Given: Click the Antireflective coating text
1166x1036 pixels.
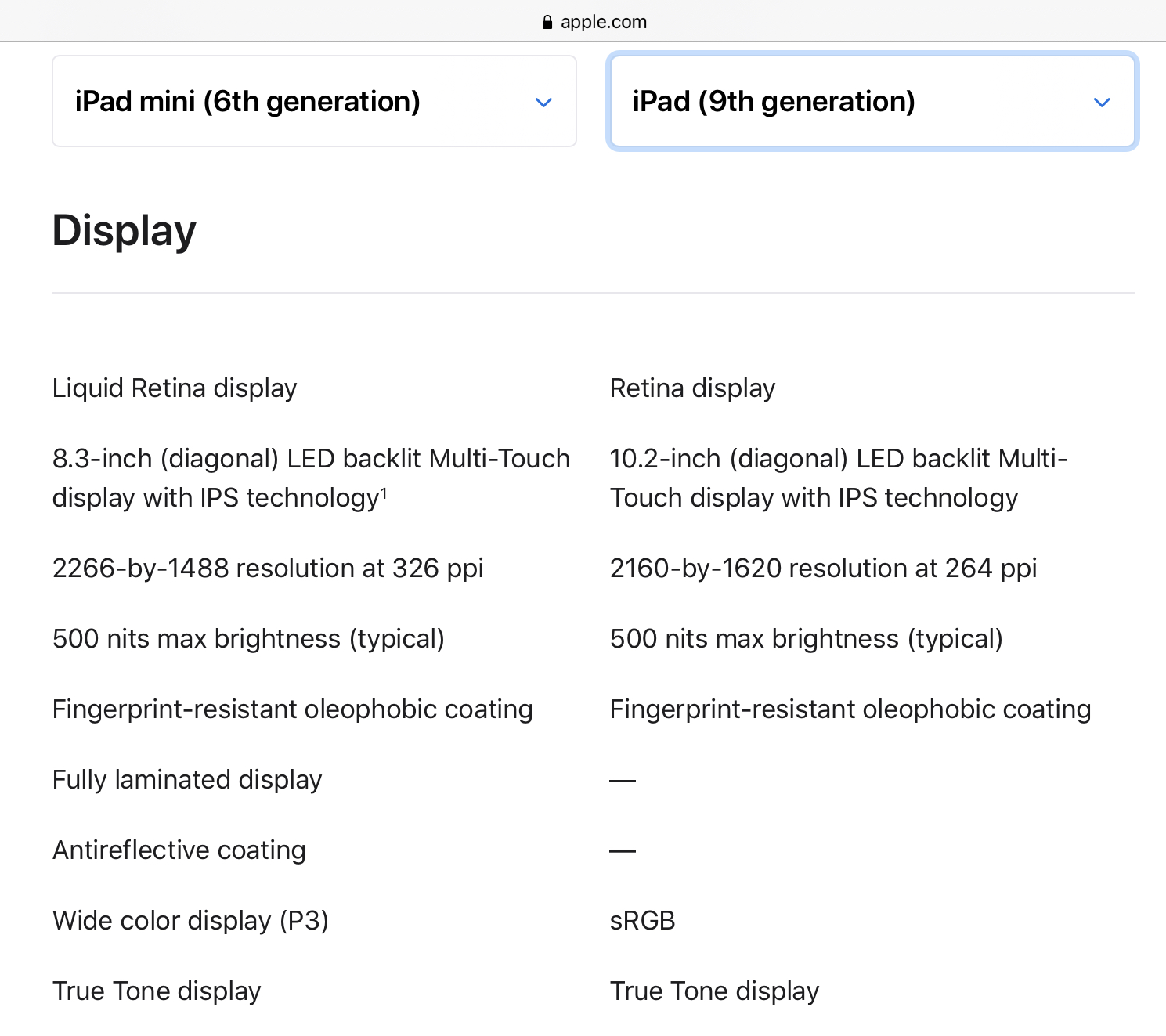Looking at the screenshot, I should pyautogui.click(x=179, y=850).
